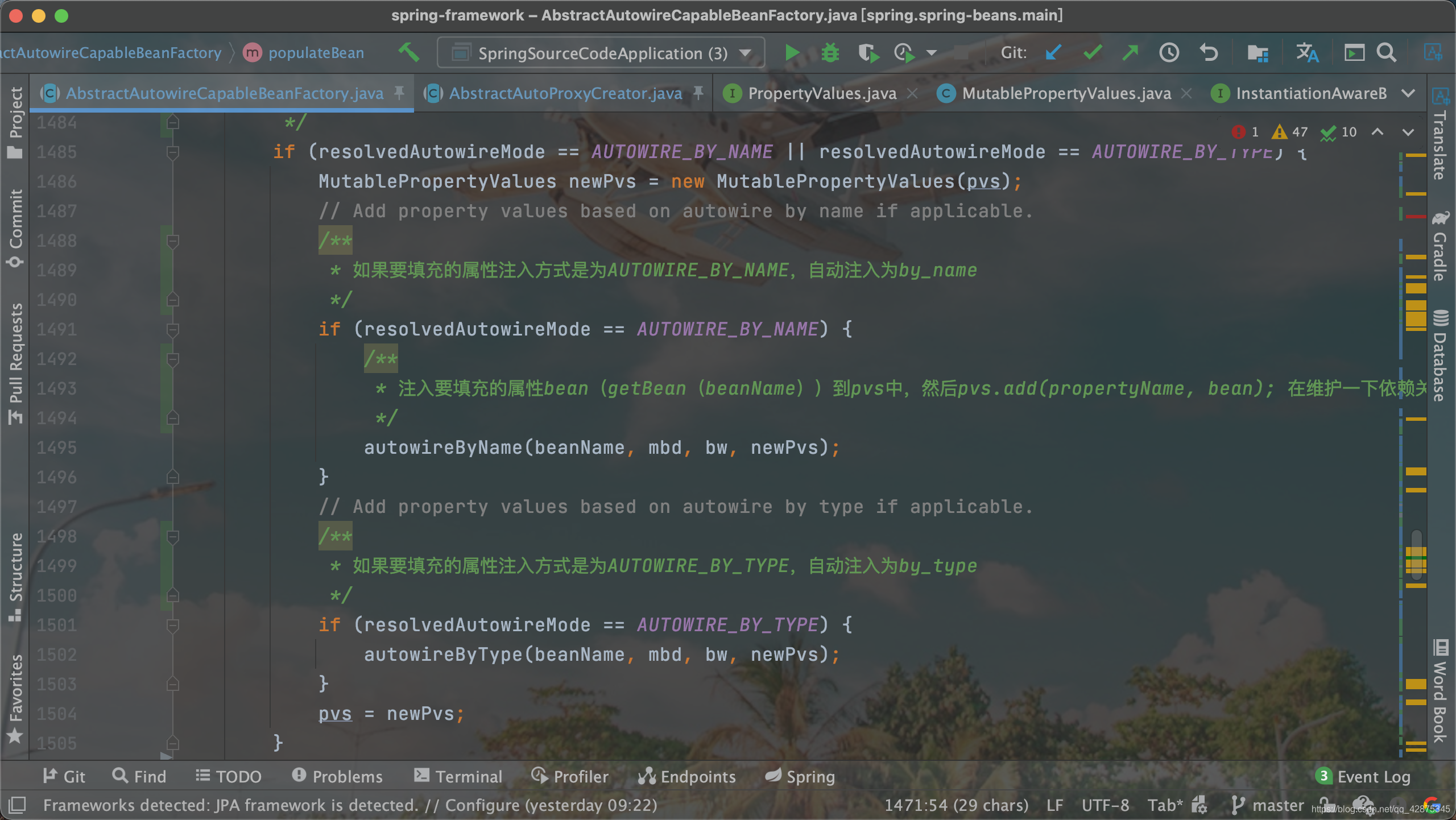
Task: Click the Build project hammer icon
Action: point(409,53)
